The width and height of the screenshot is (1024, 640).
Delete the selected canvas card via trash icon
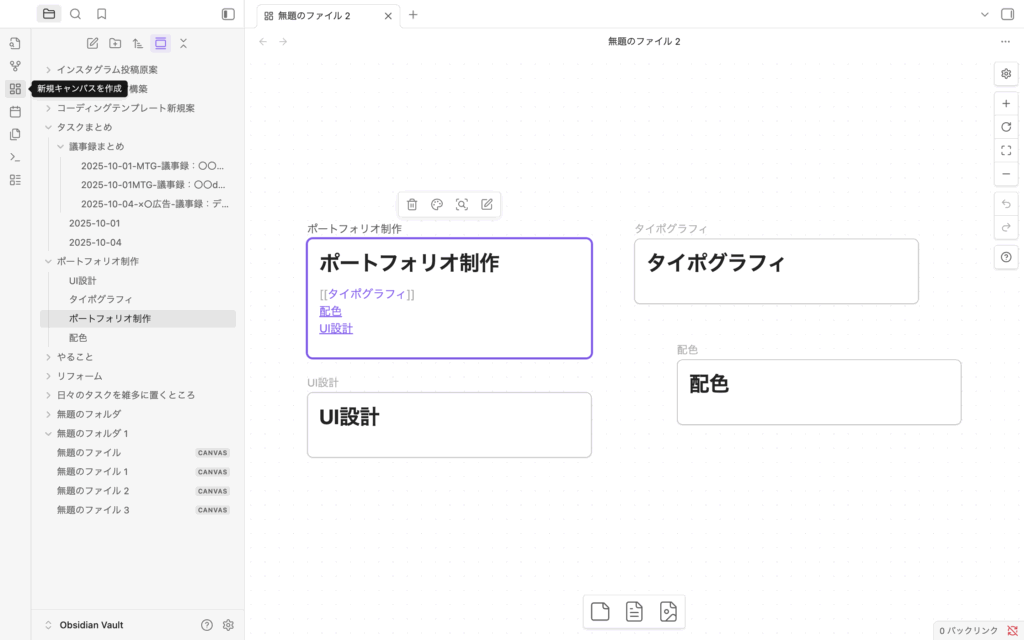tap(412, 205)
